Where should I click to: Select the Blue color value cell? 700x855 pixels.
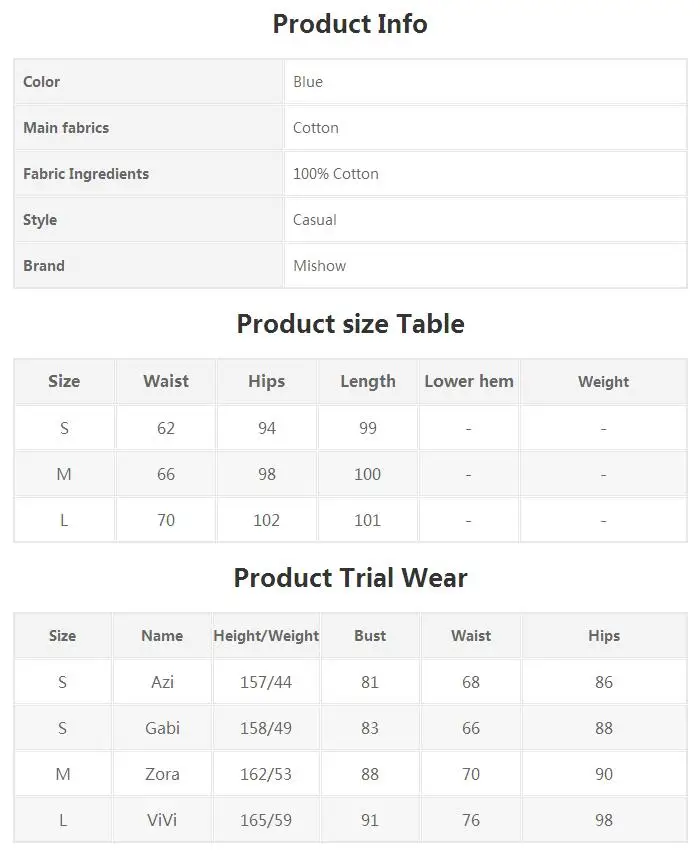point(485,82)
